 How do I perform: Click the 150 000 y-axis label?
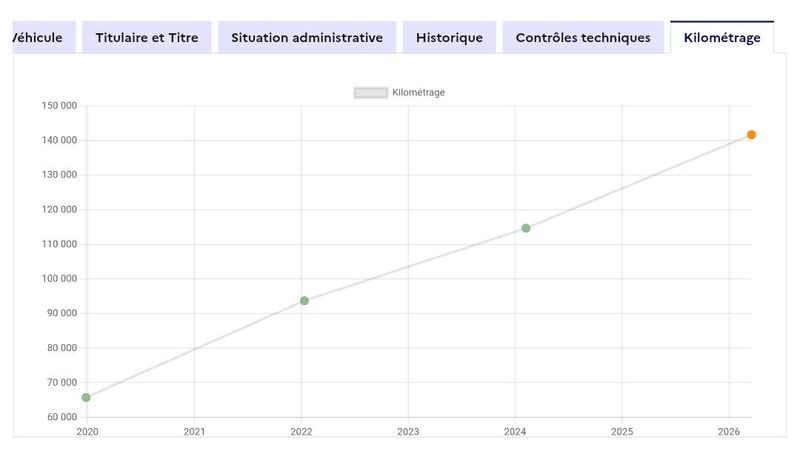[59, 106]
